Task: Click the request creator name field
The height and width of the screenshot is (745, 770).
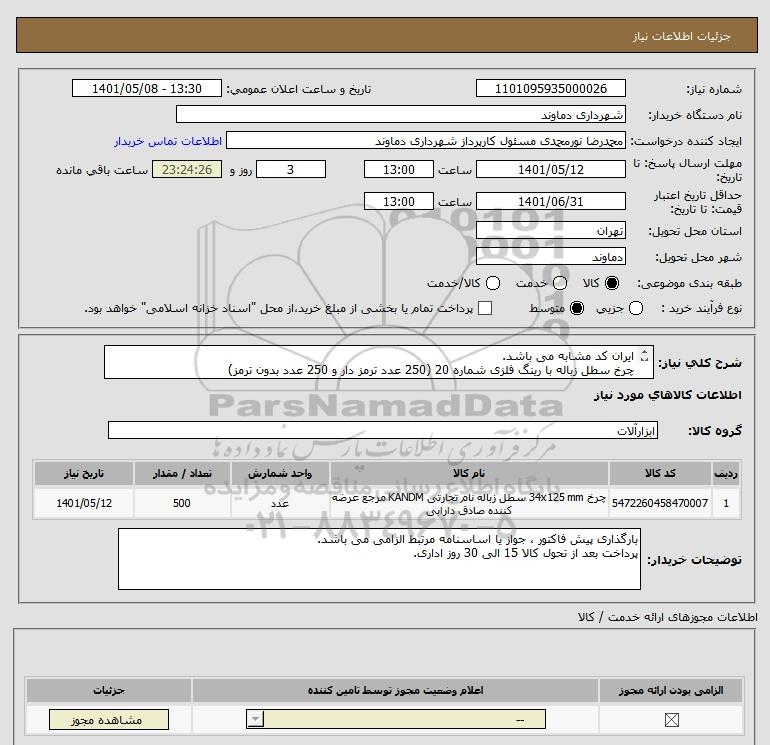Action: (x=426, y=141)
